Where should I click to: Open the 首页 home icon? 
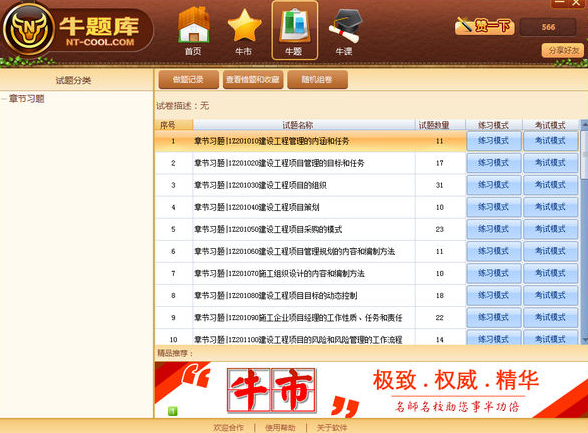pyautogui.click(x=194, y=31)
